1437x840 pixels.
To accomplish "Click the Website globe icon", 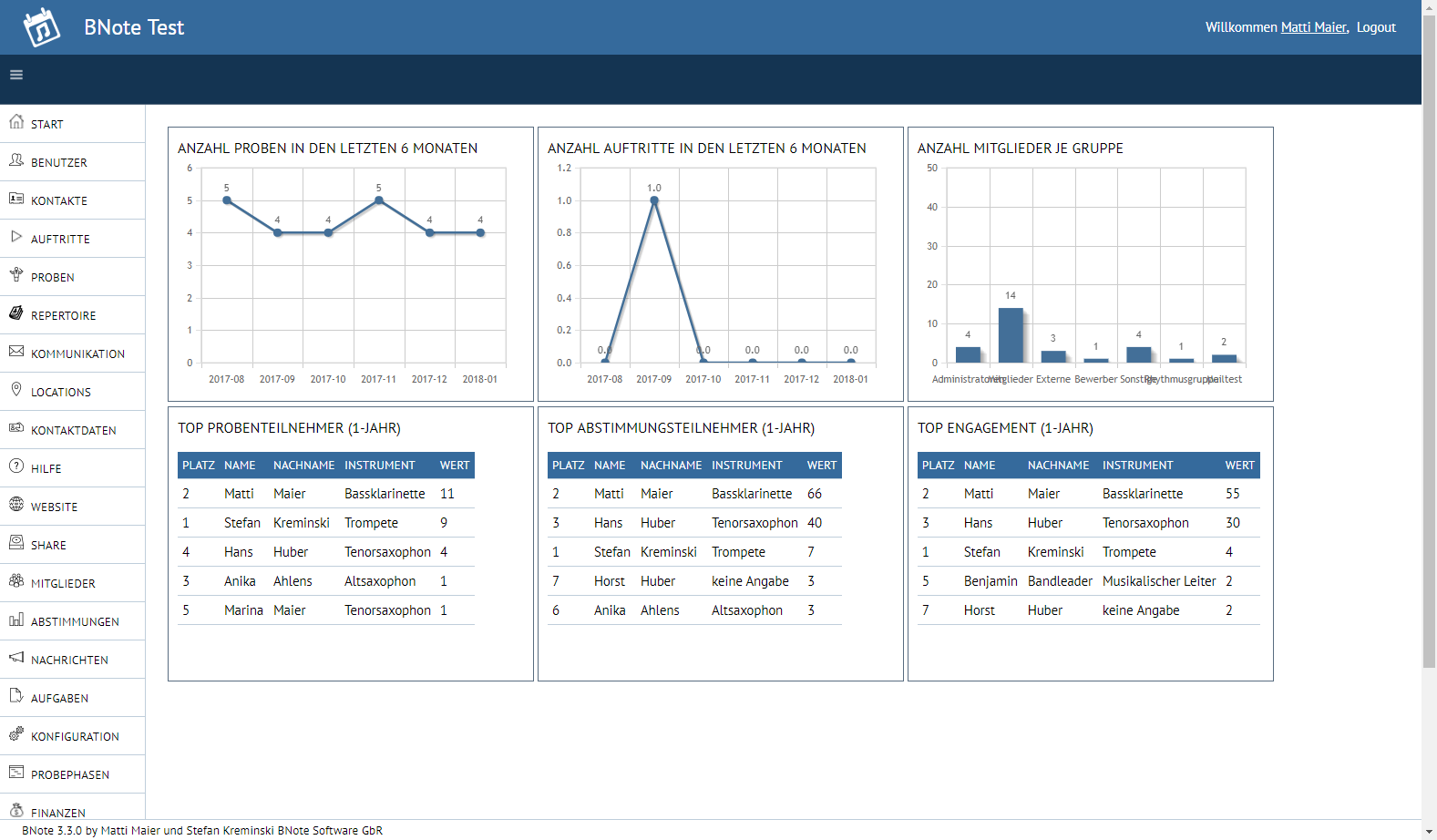I will (16, 504).
